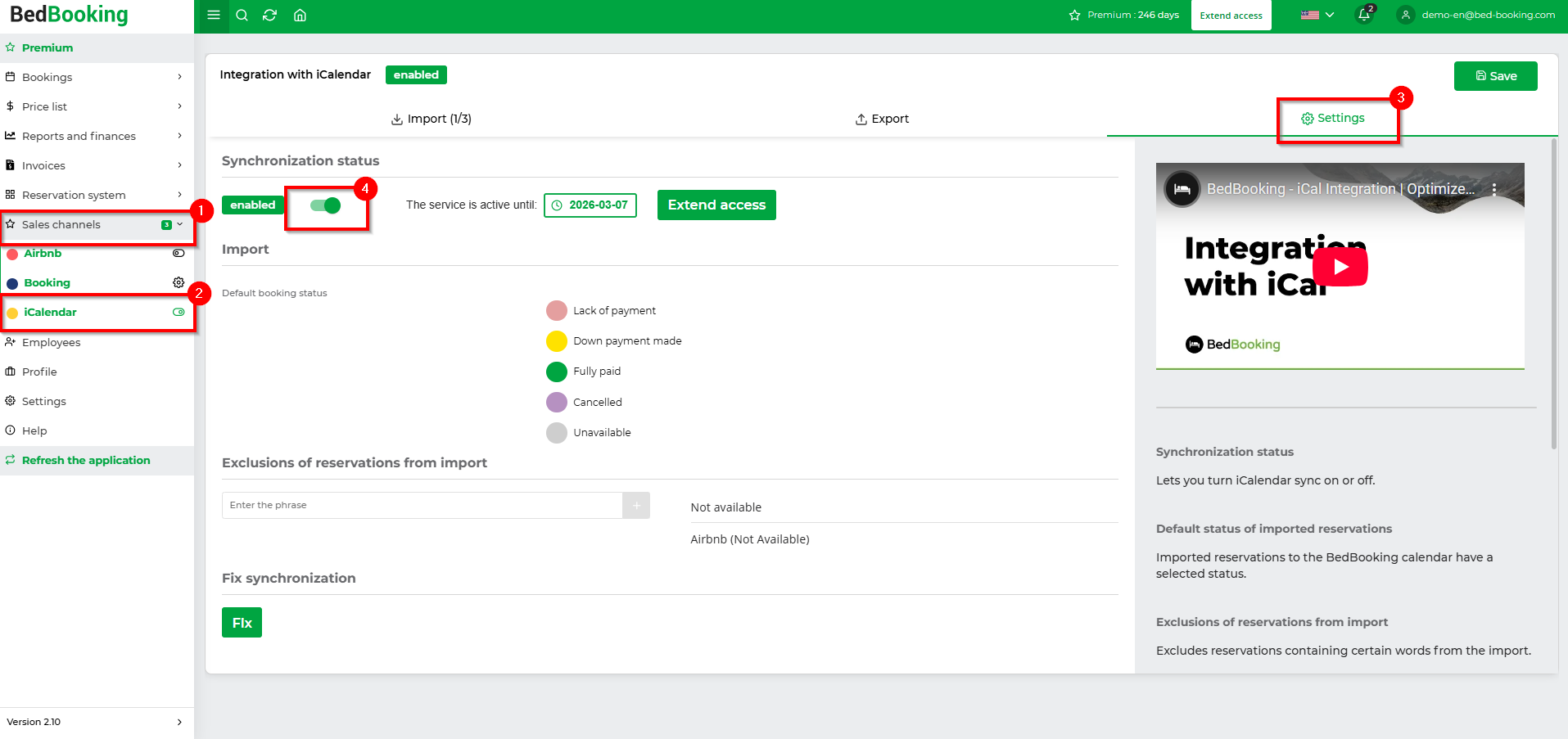Click Reservation system grid icon

pos(11,195)
